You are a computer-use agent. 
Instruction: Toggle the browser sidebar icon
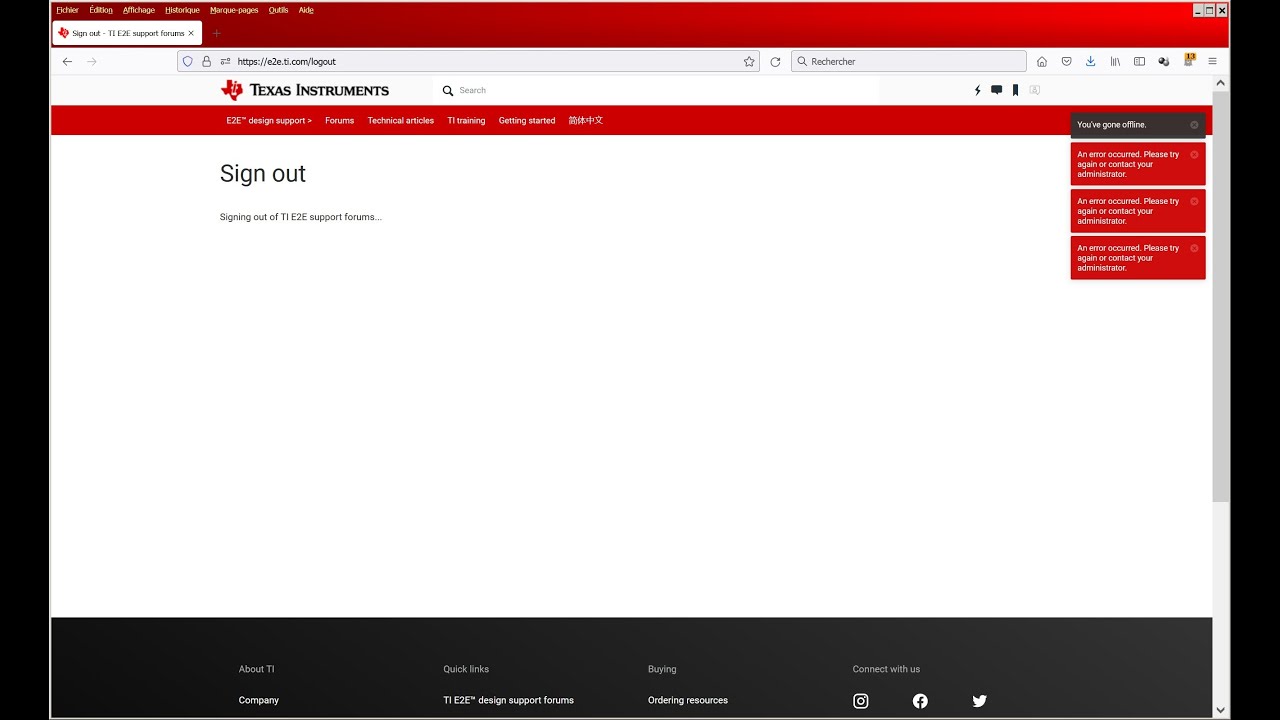click(x=1139, y=61)
